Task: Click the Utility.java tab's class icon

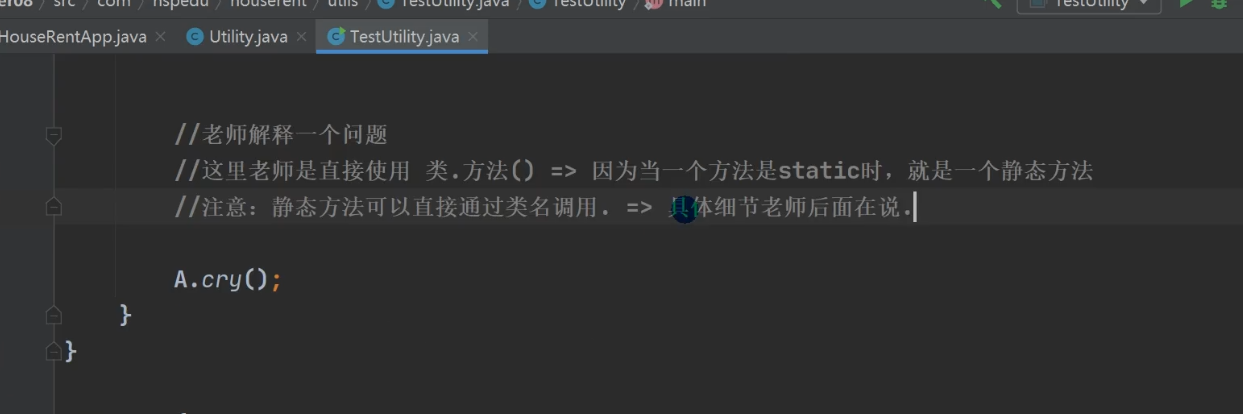Action: tap(195, 37)
